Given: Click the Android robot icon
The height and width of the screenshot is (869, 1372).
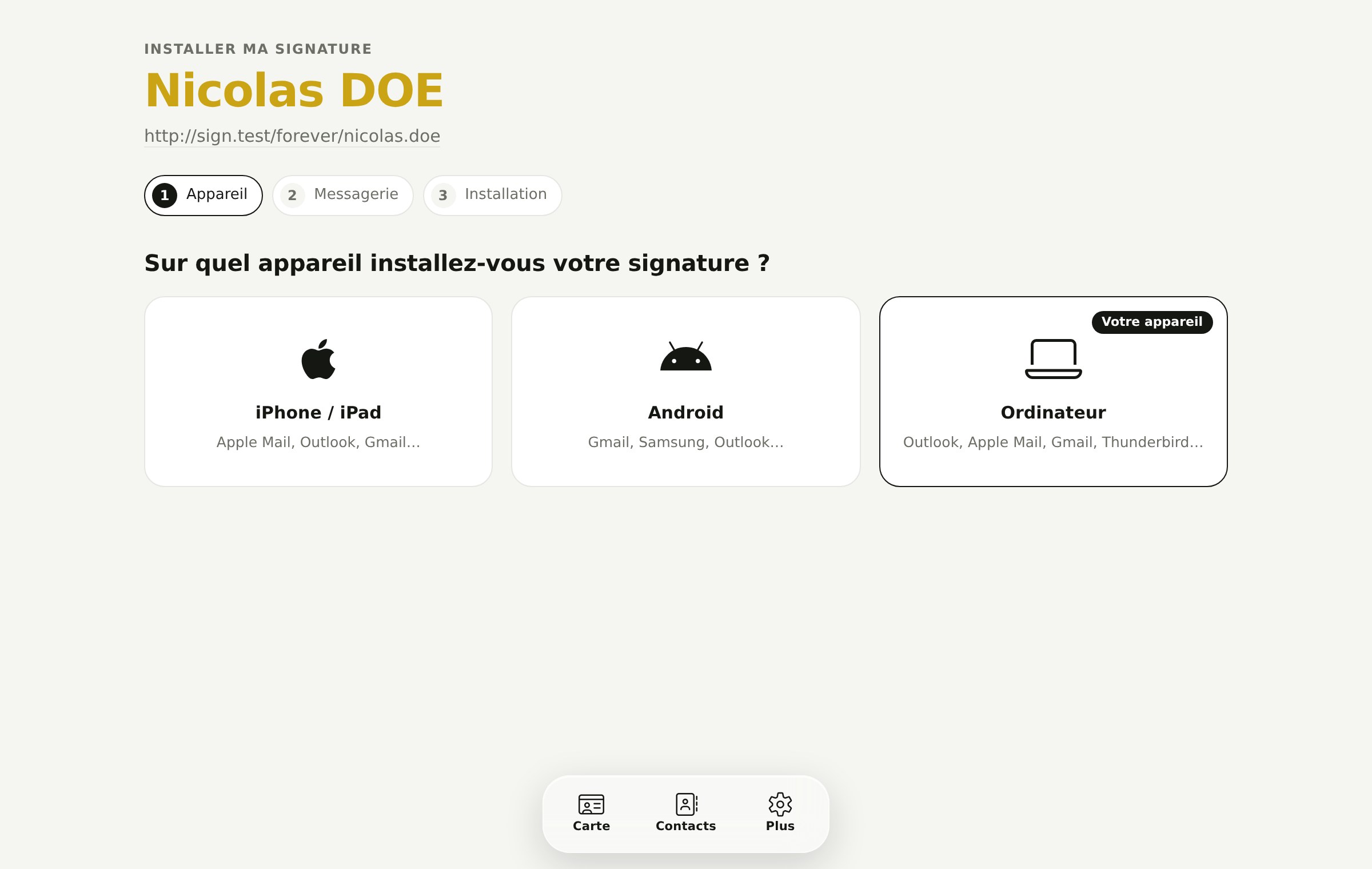Looking at the screenshot, I should [x=685, y=356].
